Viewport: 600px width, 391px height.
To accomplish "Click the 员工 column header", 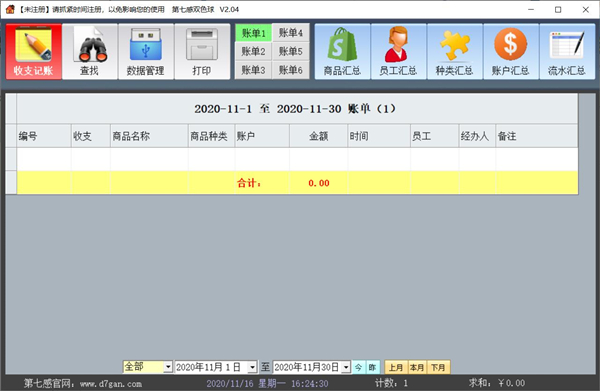I will [435, 136].
